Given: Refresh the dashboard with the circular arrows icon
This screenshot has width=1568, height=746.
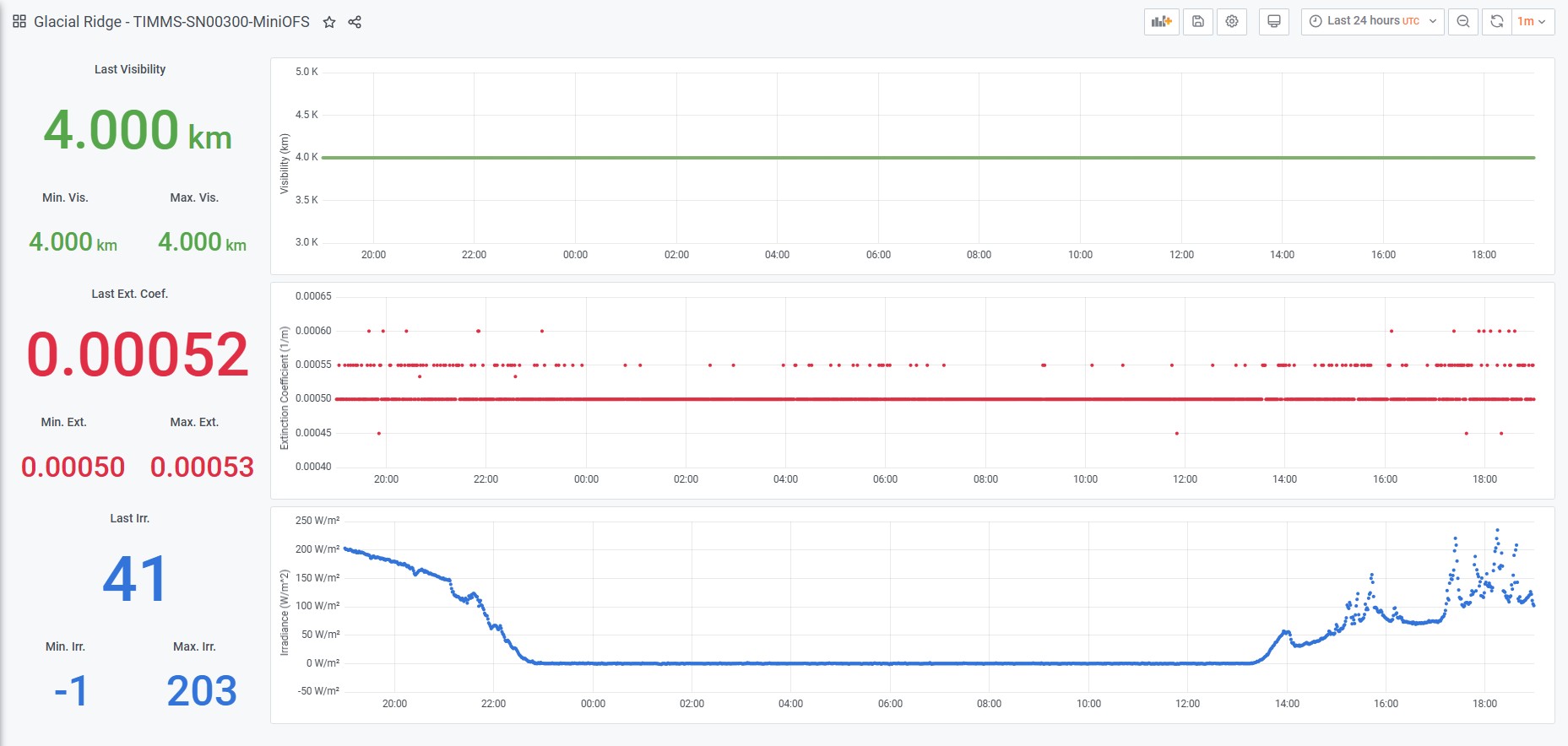Looking at the screenshot, I should (x=1496, y=22).
